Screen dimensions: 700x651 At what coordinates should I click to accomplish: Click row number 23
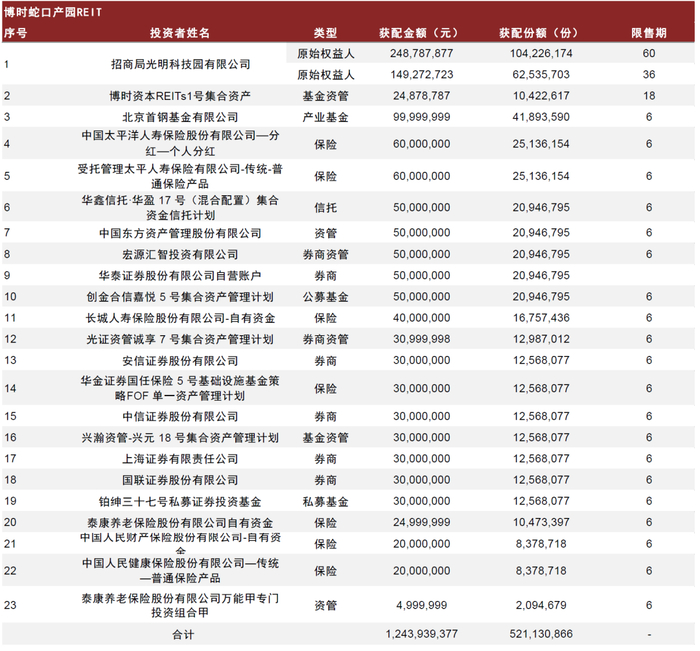coord(10,605)
